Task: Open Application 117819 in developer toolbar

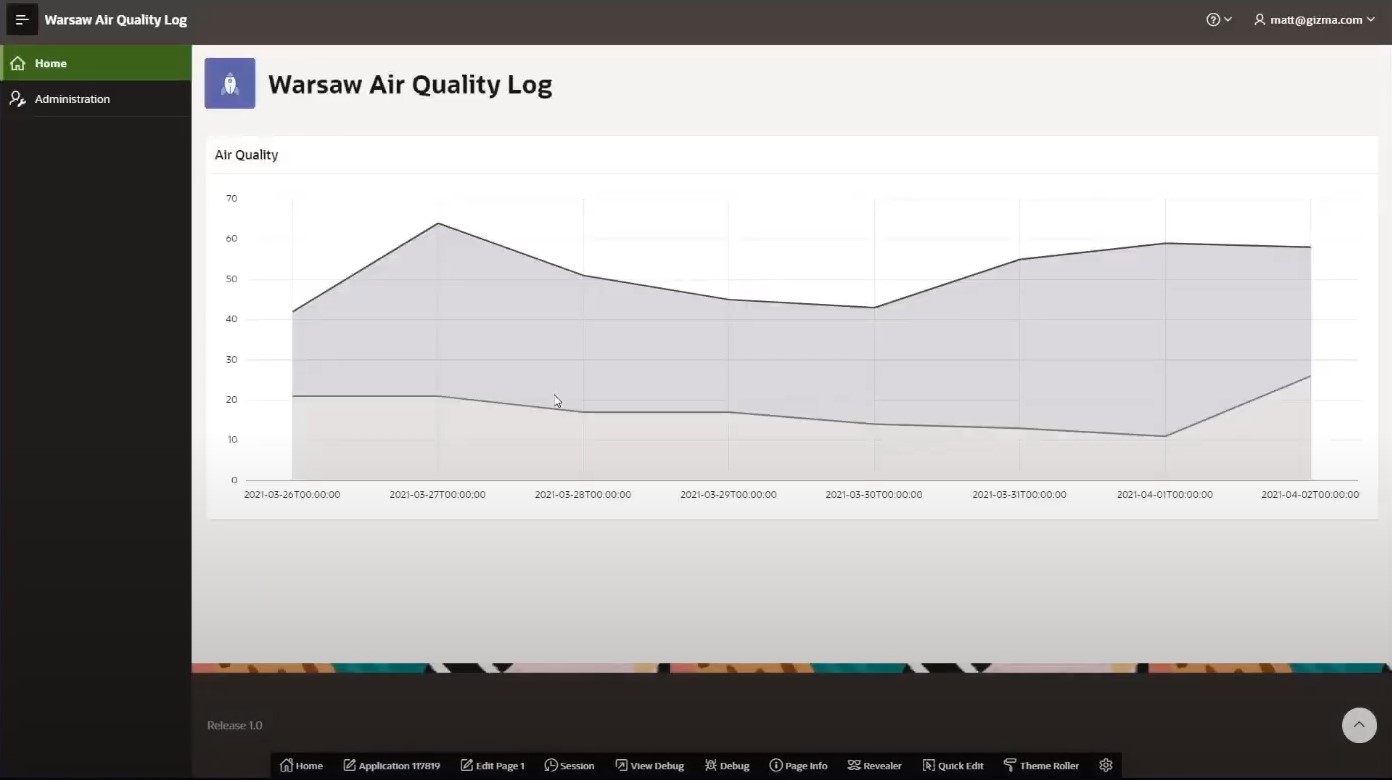Action: pyautogui.click(x=392, y=765)
